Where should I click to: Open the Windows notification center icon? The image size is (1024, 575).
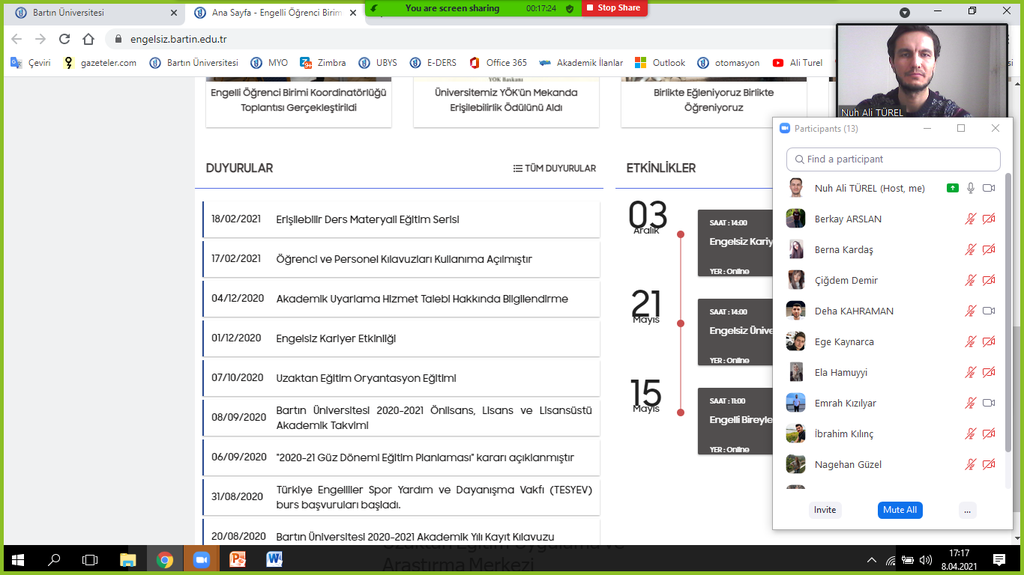(999, 560)
